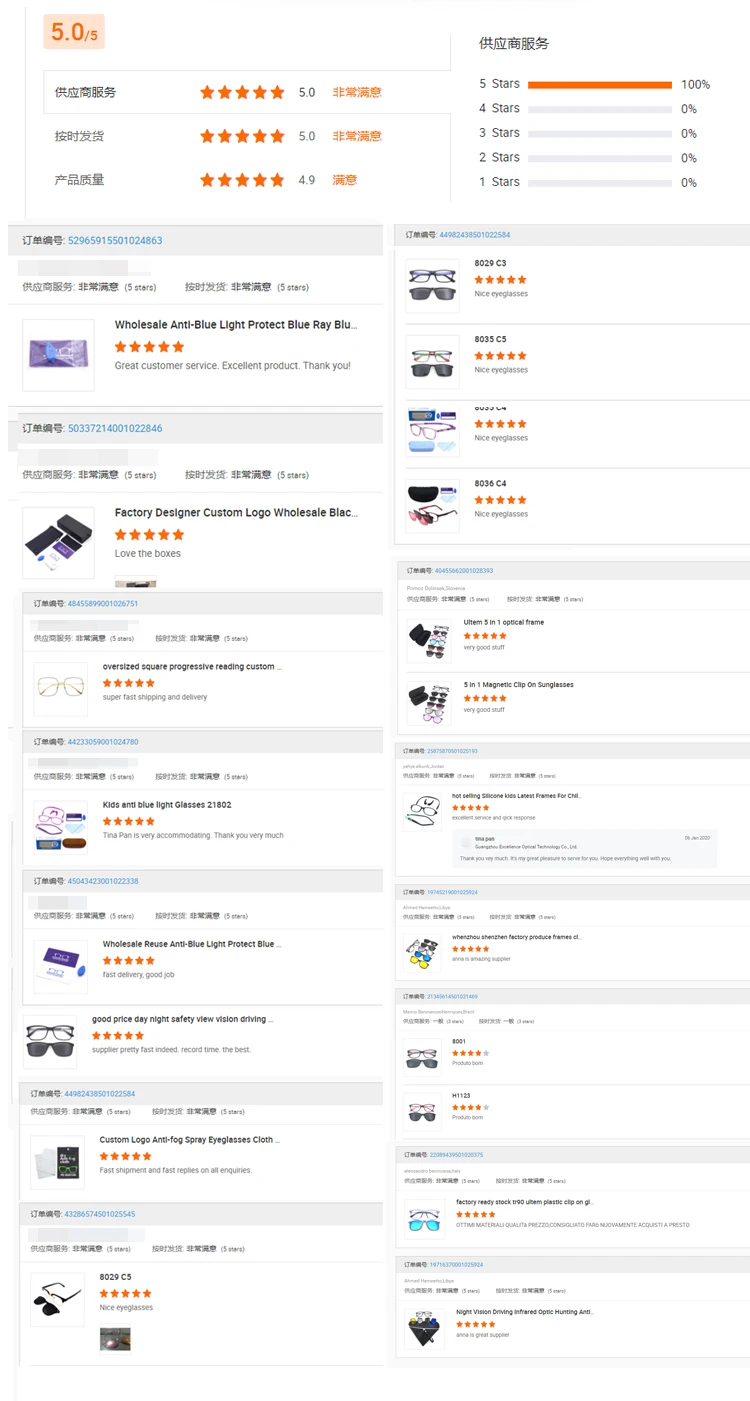Open 5 in 1 Magnetic Clip On Sunglasses title

point(518,685)
